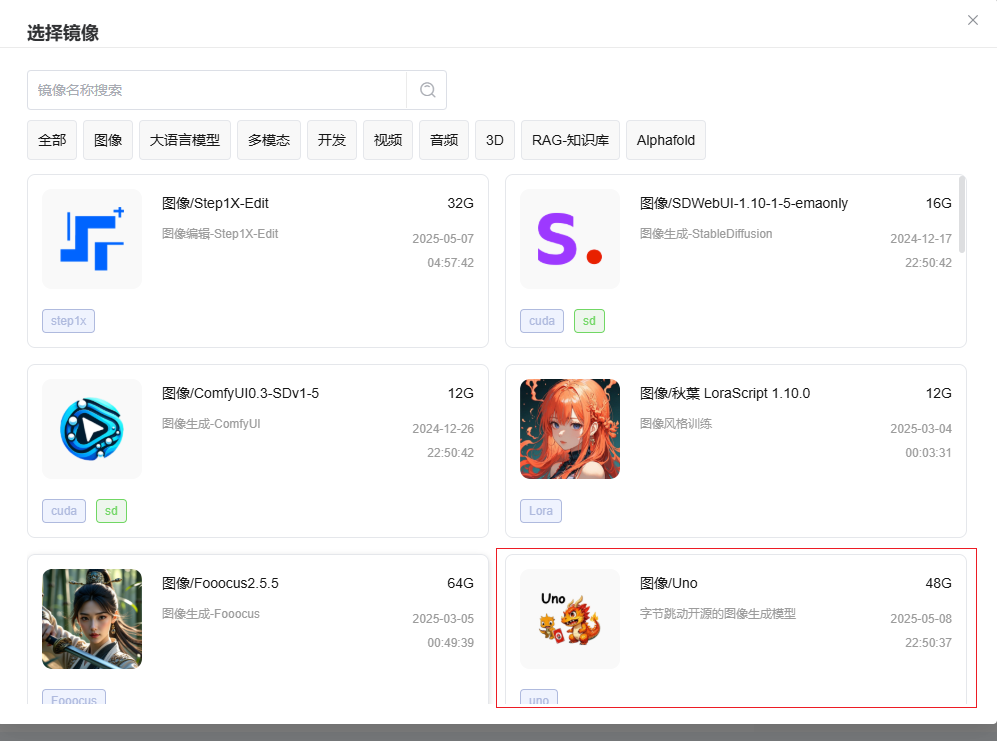Choose the 图像/秋葉 LoraScript 1.10.0 title
997x741 pixels.
tap(725, 393)
